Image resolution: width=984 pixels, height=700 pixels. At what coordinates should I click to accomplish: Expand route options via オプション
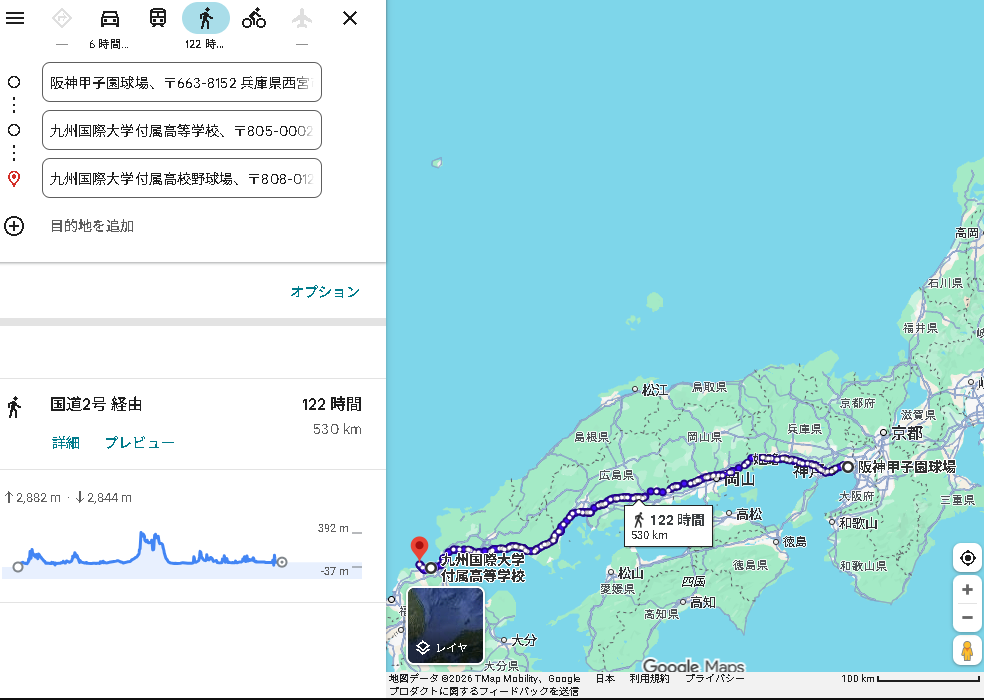click(x=325, y=292)
